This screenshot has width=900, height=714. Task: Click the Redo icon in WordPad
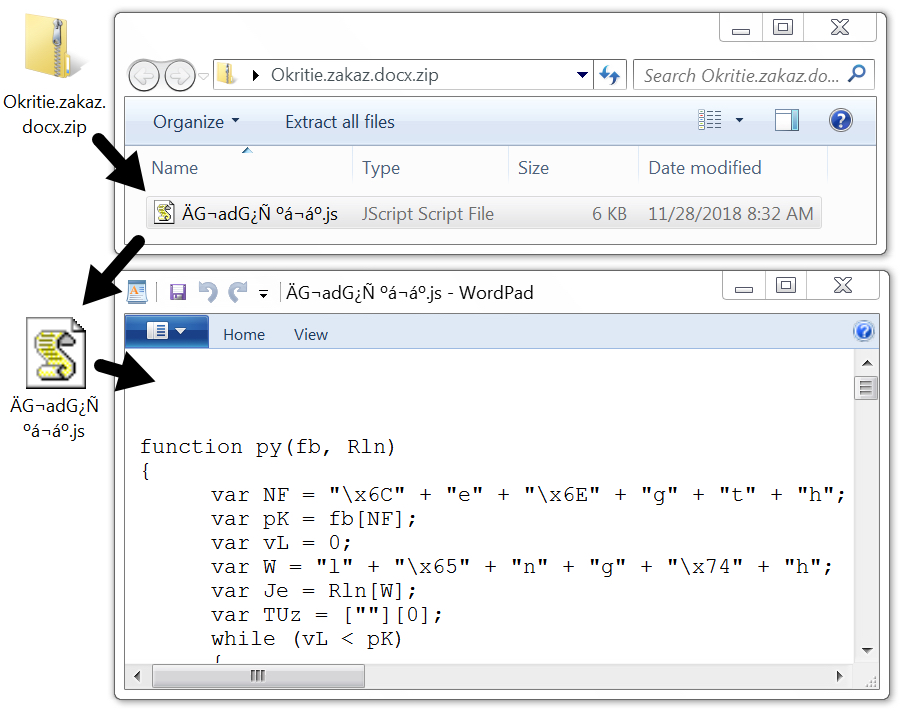pyautogui.click(x=238, y=292)
